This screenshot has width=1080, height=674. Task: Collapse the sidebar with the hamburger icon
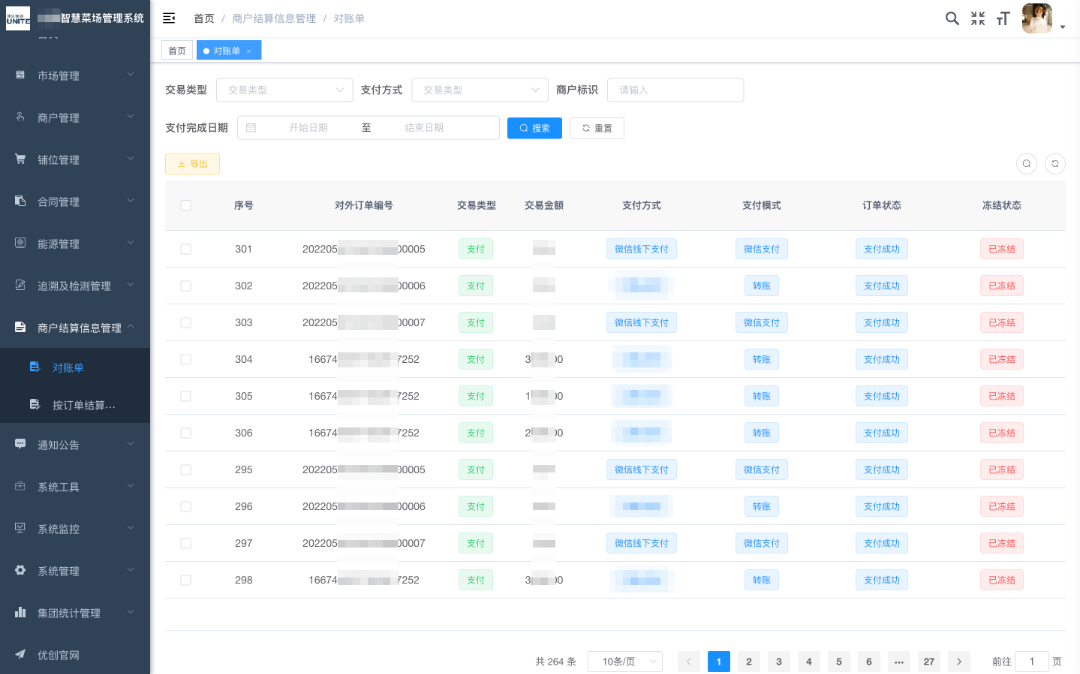[x=169, y=18]
